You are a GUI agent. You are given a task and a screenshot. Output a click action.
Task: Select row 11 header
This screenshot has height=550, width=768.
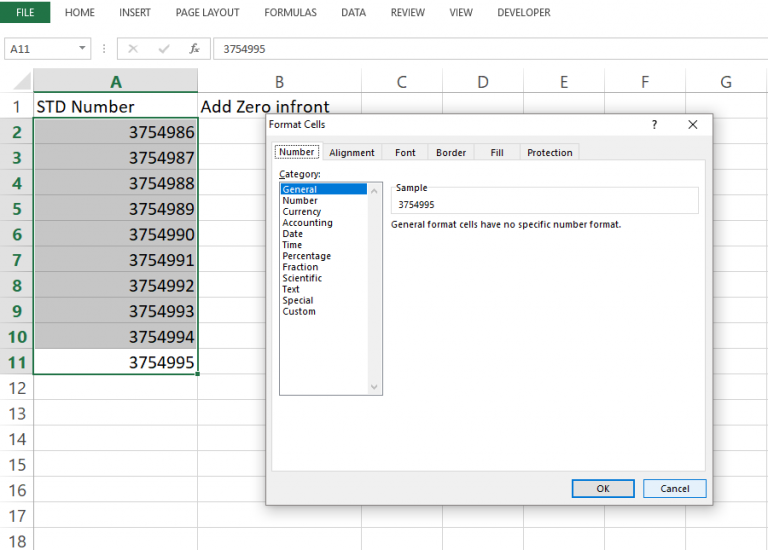17,362
